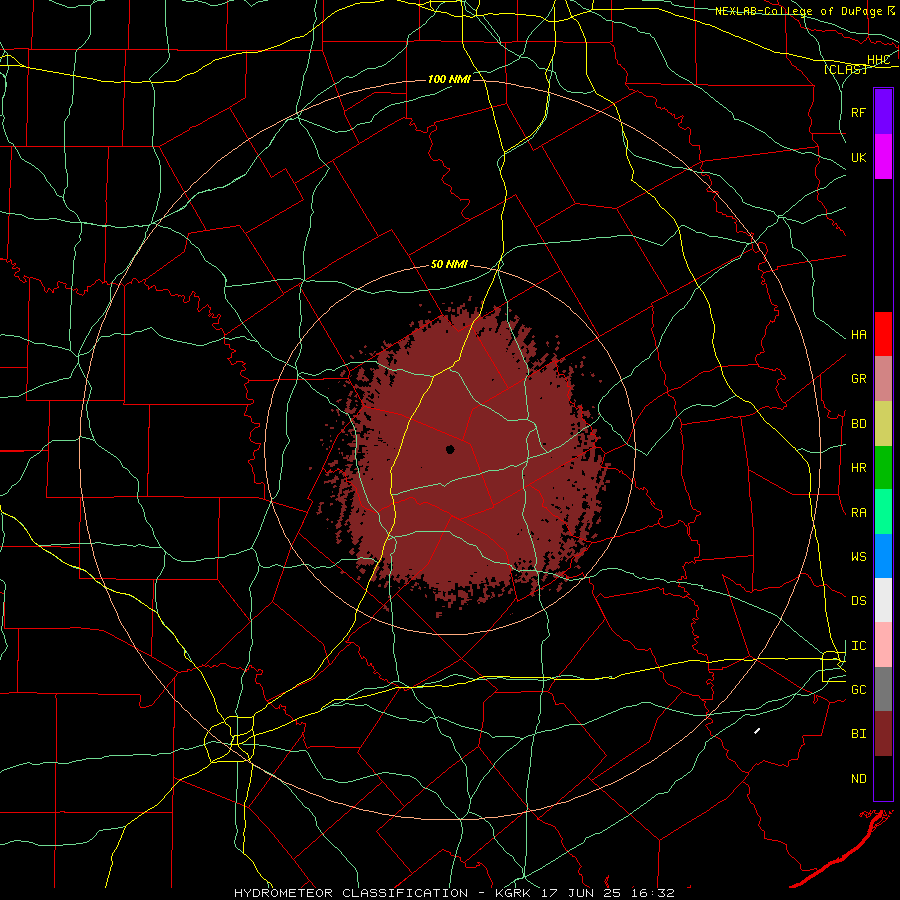The height and width of the screenshot is (900, 900).
Task: Click the RA legend label
Action: click(858, 512)
